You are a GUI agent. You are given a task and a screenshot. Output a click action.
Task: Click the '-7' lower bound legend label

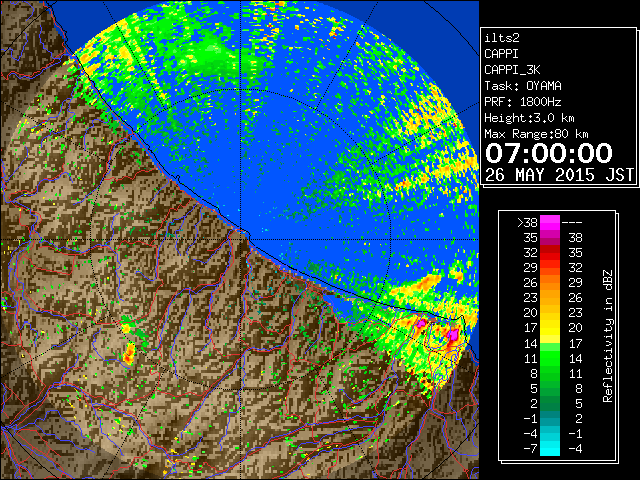point(530,448)
